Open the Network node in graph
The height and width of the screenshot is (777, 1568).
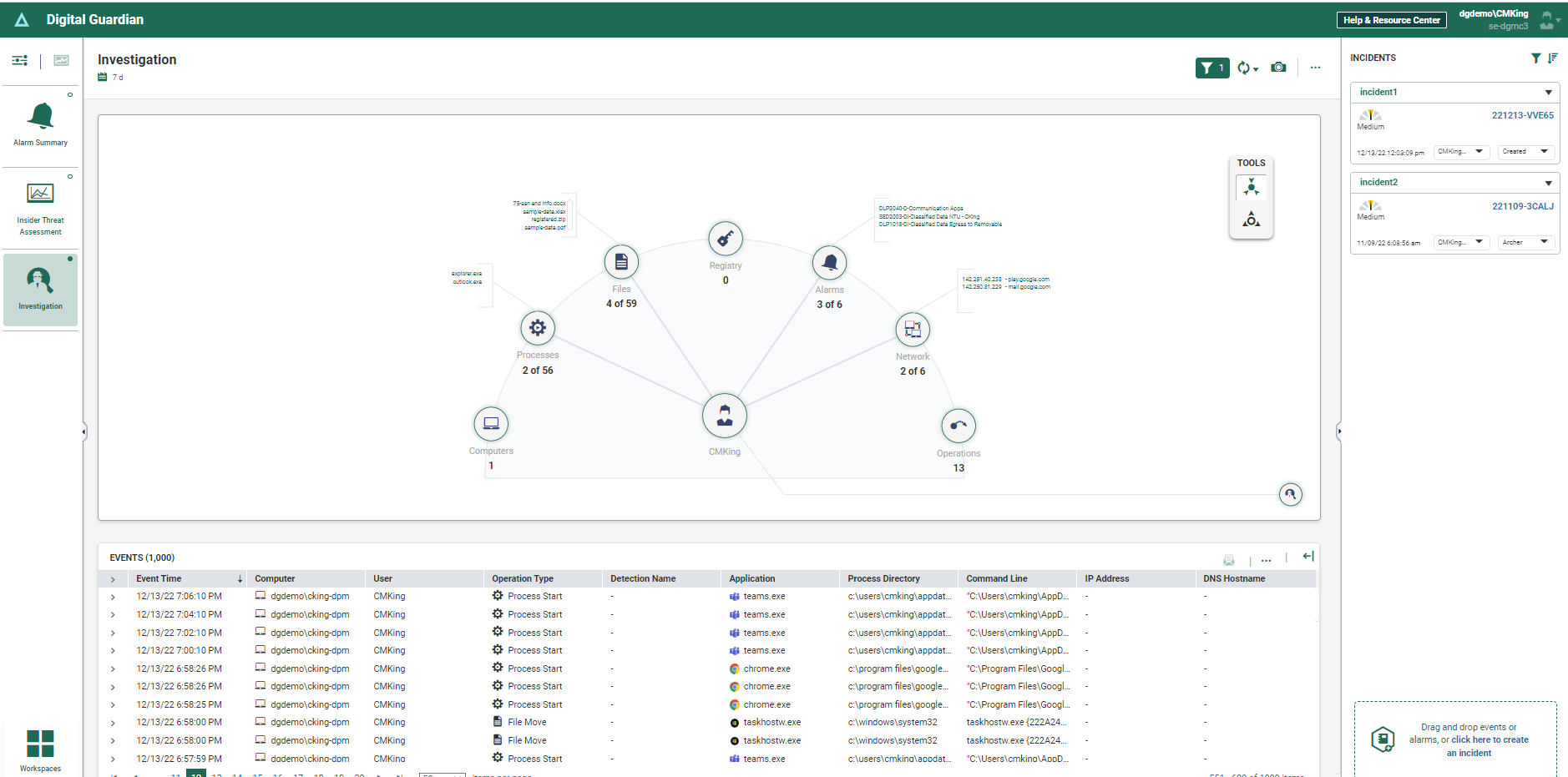click(913, 330)
